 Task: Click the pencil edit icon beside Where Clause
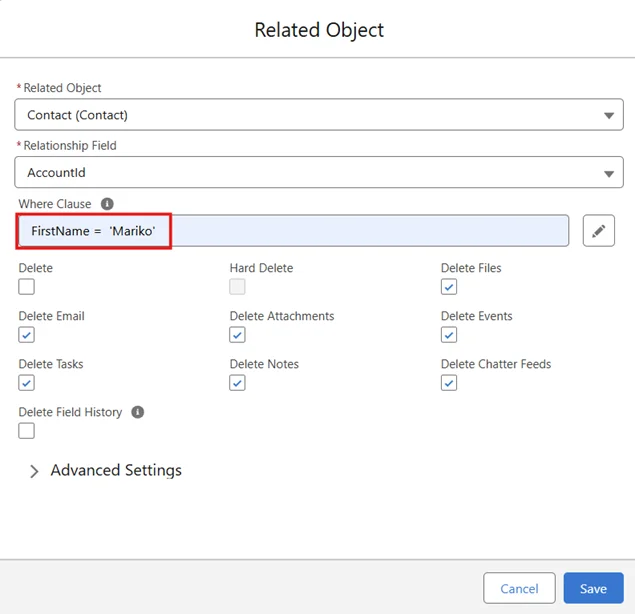[598, 231]
